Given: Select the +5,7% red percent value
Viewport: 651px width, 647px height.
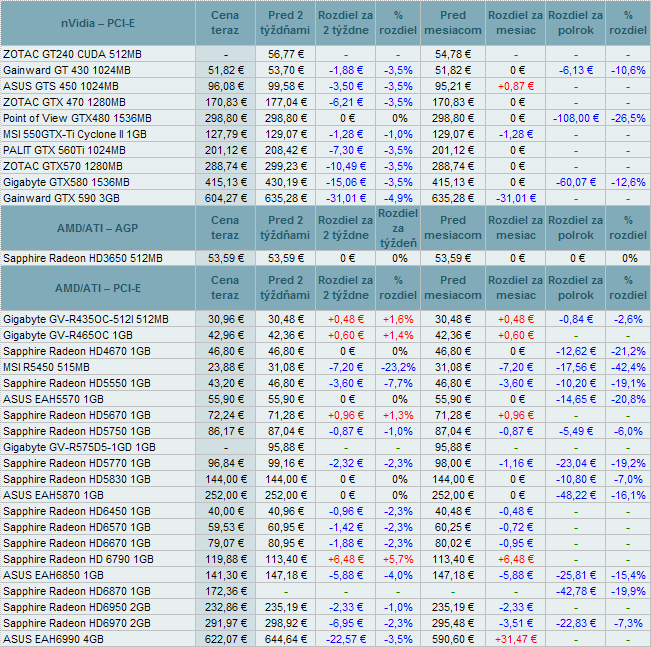Looking at the screenshot, I should pos(398,559).
